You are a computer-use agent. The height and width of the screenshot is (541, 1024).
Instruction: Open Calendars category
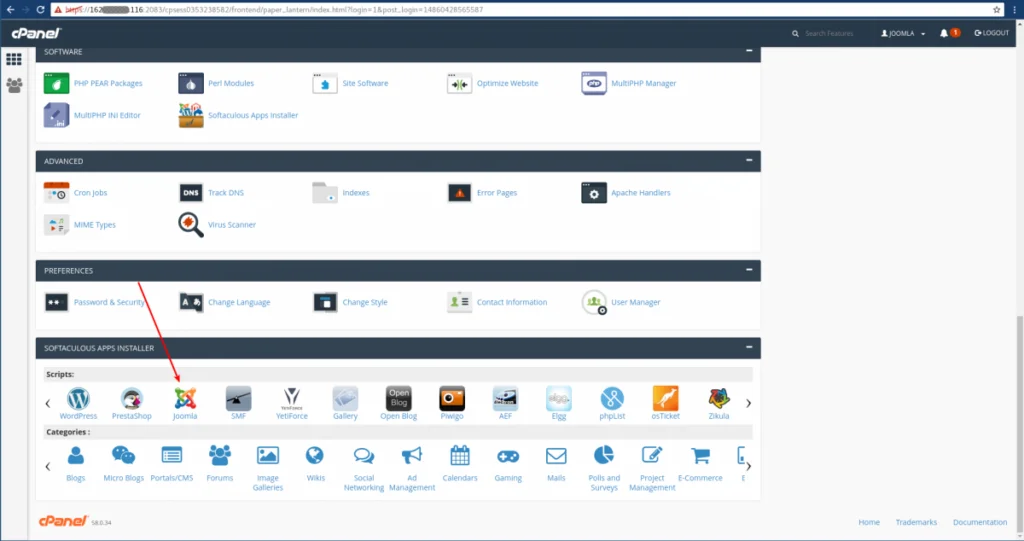coord(460,464)
